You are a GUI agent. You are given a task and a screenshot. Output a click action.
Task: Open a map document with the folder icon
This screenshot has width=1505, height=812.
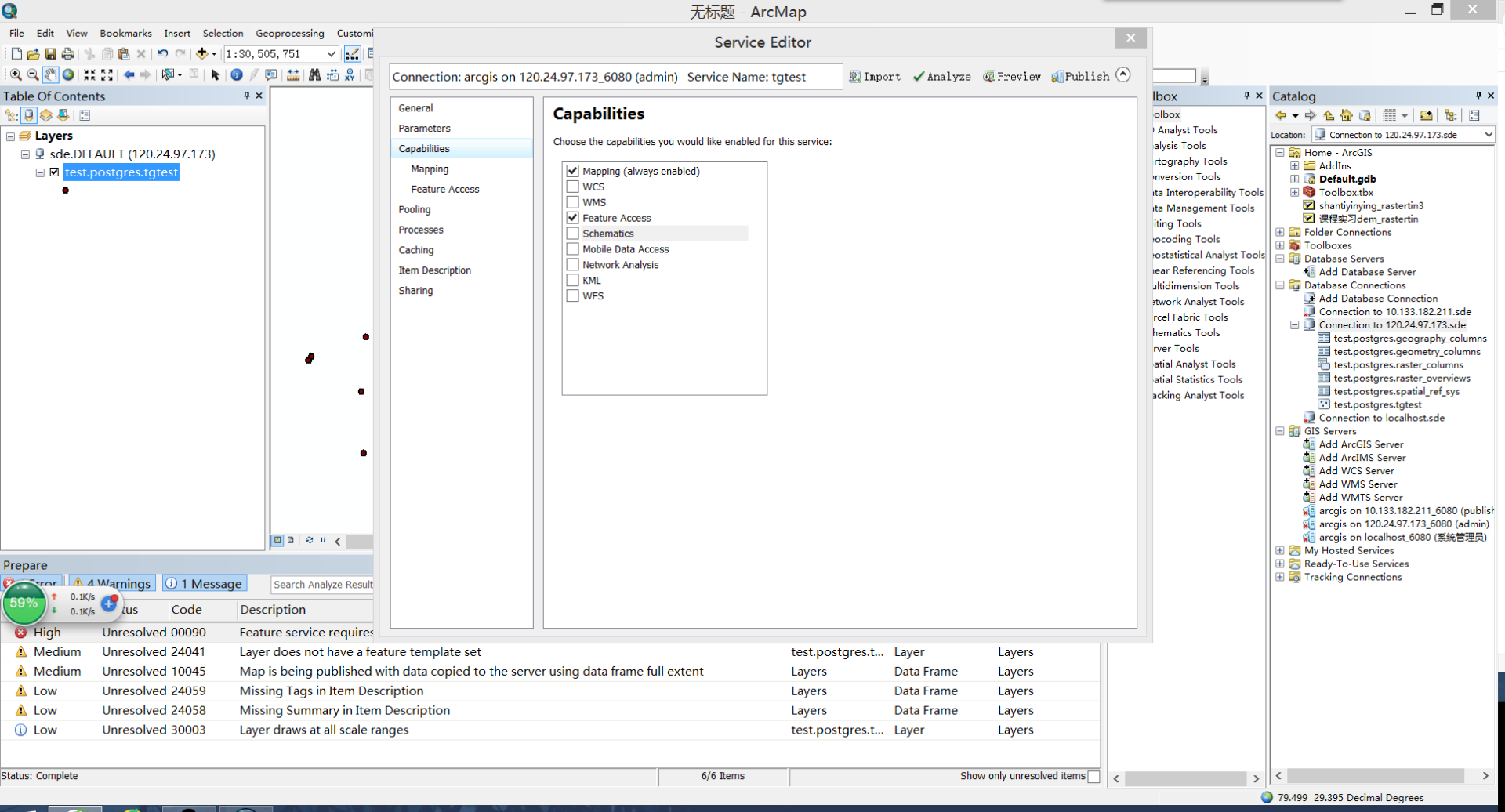[x=33, y=54]
